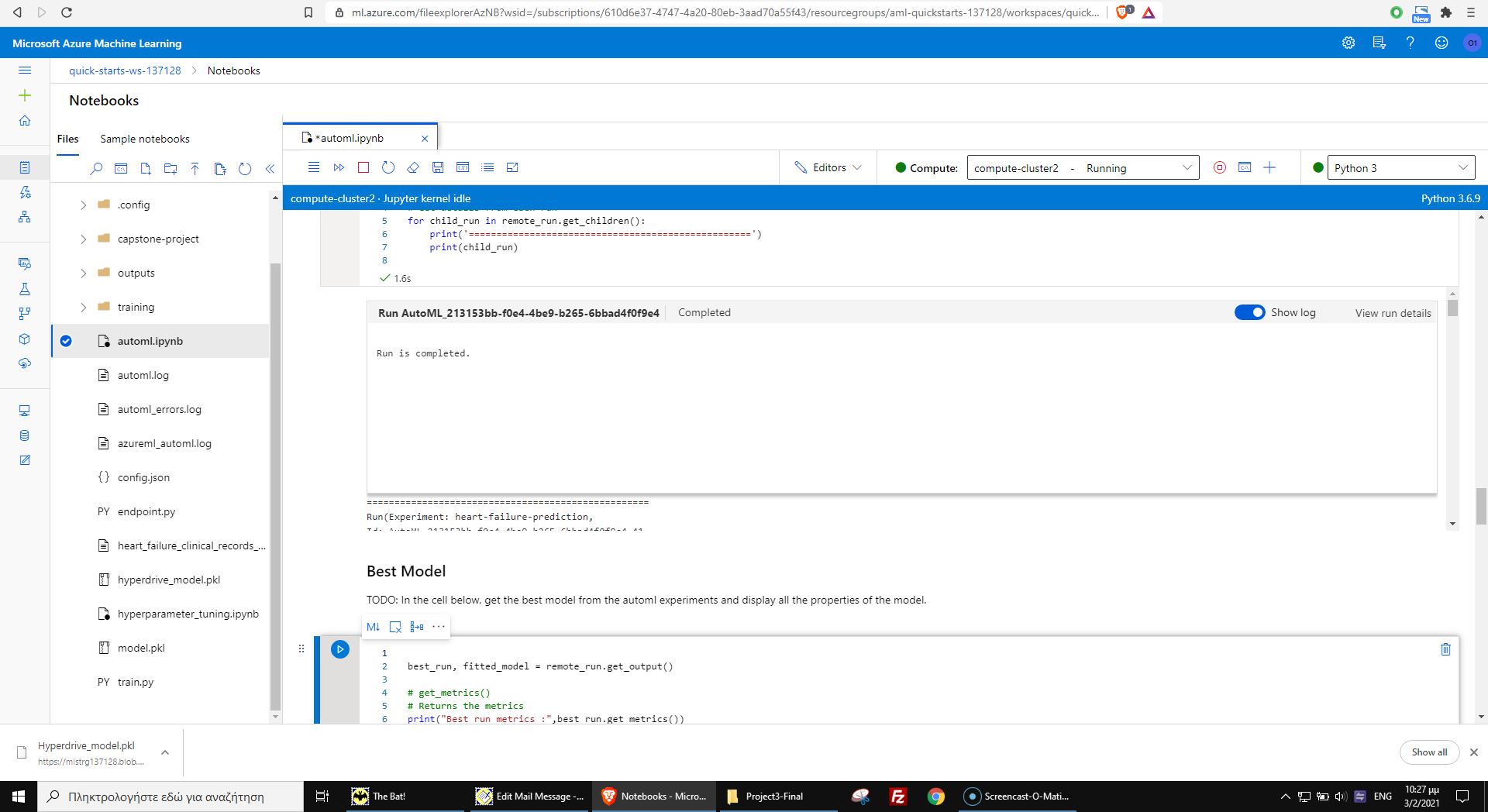Add new compute with plus icon
Viewport: 1488px width, 812px height.
(1269, 167)
